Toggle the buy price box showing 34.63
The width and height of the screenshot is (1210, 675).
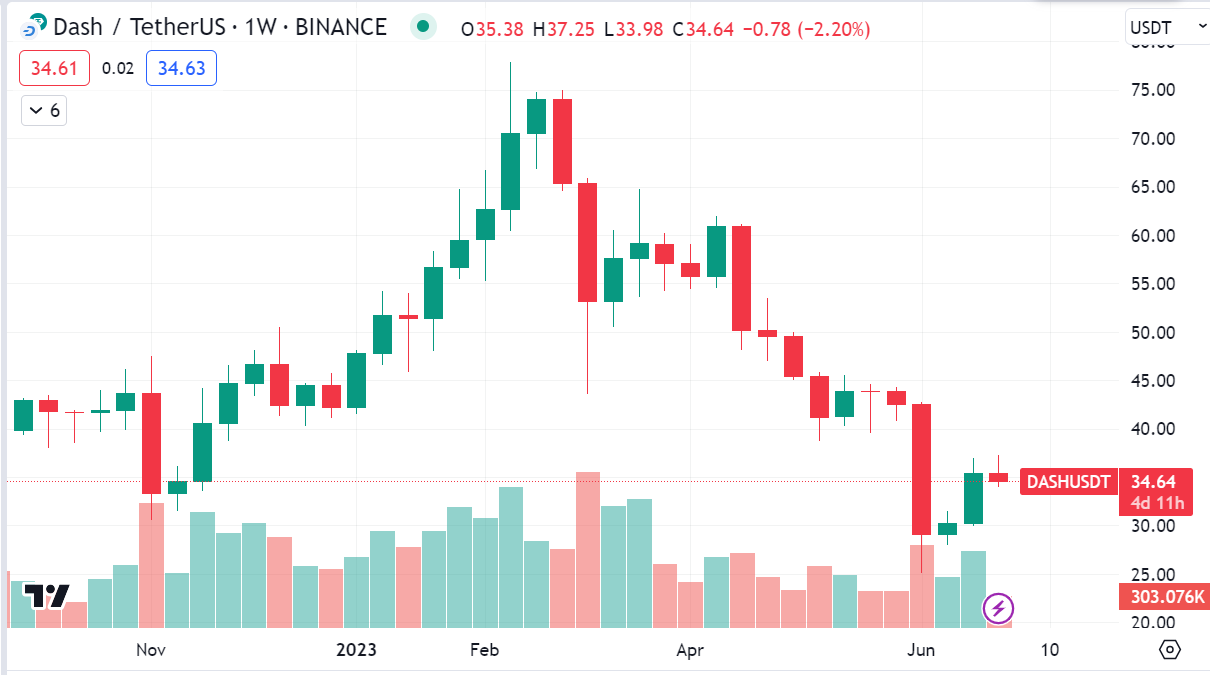click(181, 68)
